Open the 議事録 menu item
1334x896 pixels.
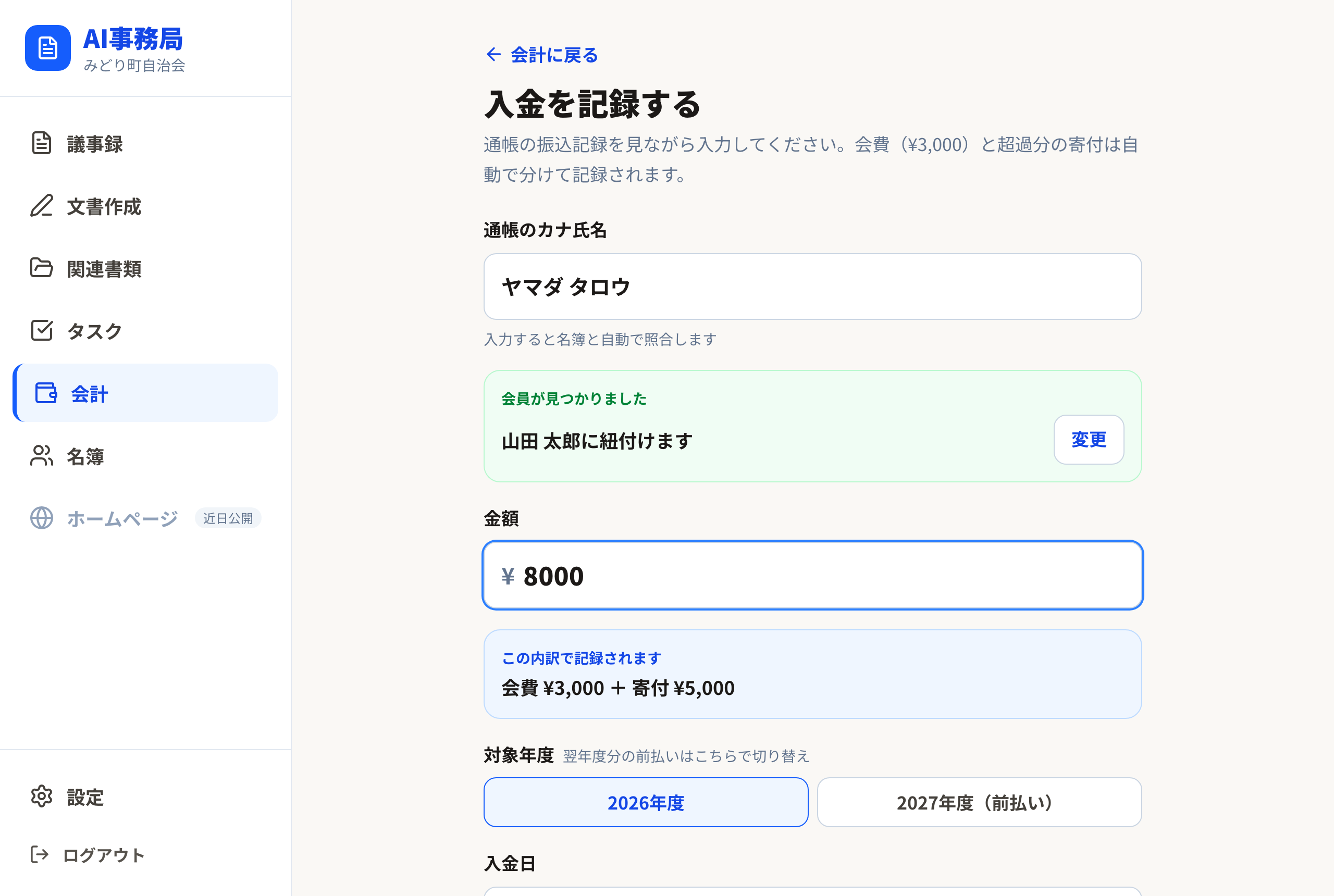145,143
